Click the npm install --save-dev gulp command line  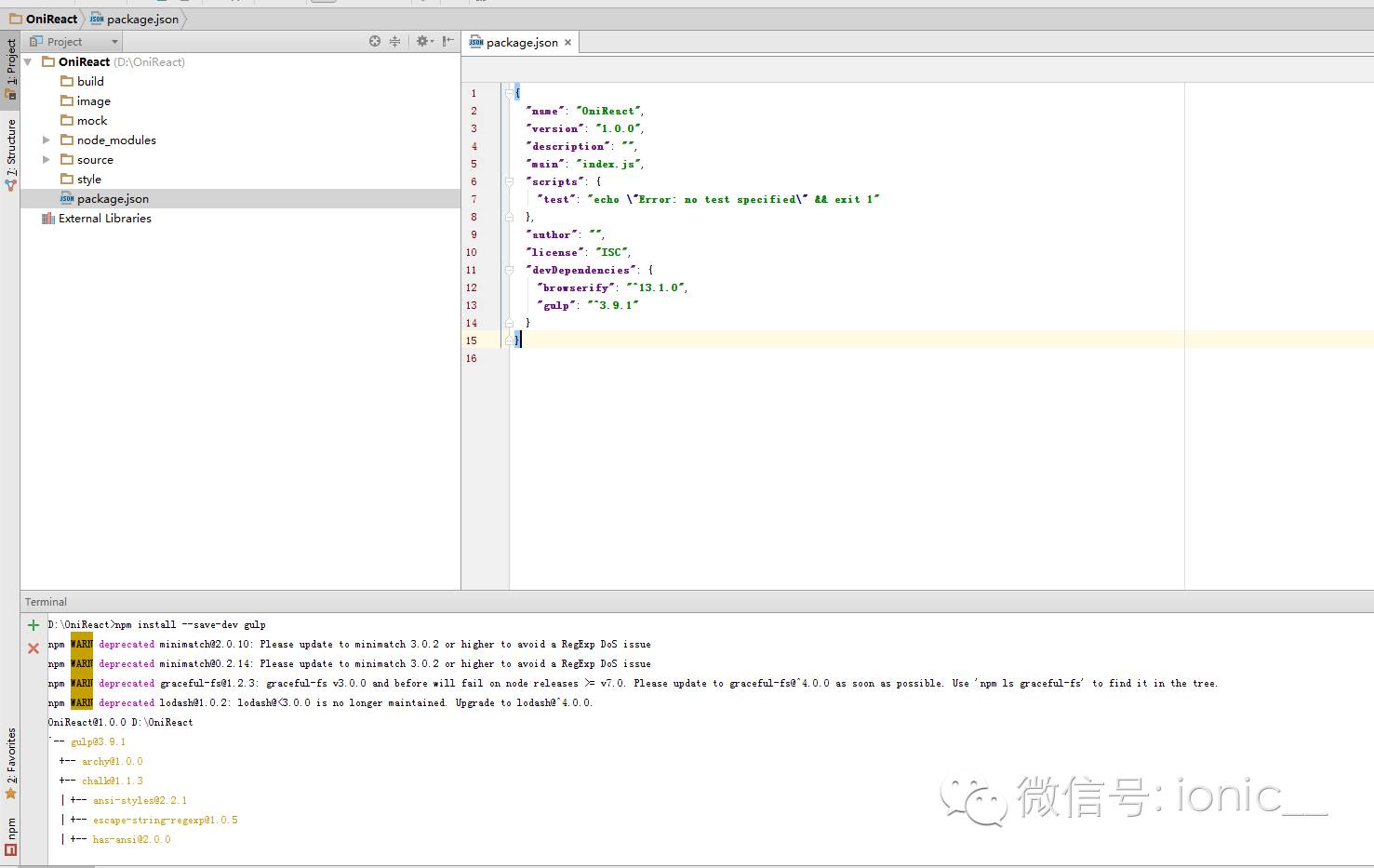pos(157,624)
